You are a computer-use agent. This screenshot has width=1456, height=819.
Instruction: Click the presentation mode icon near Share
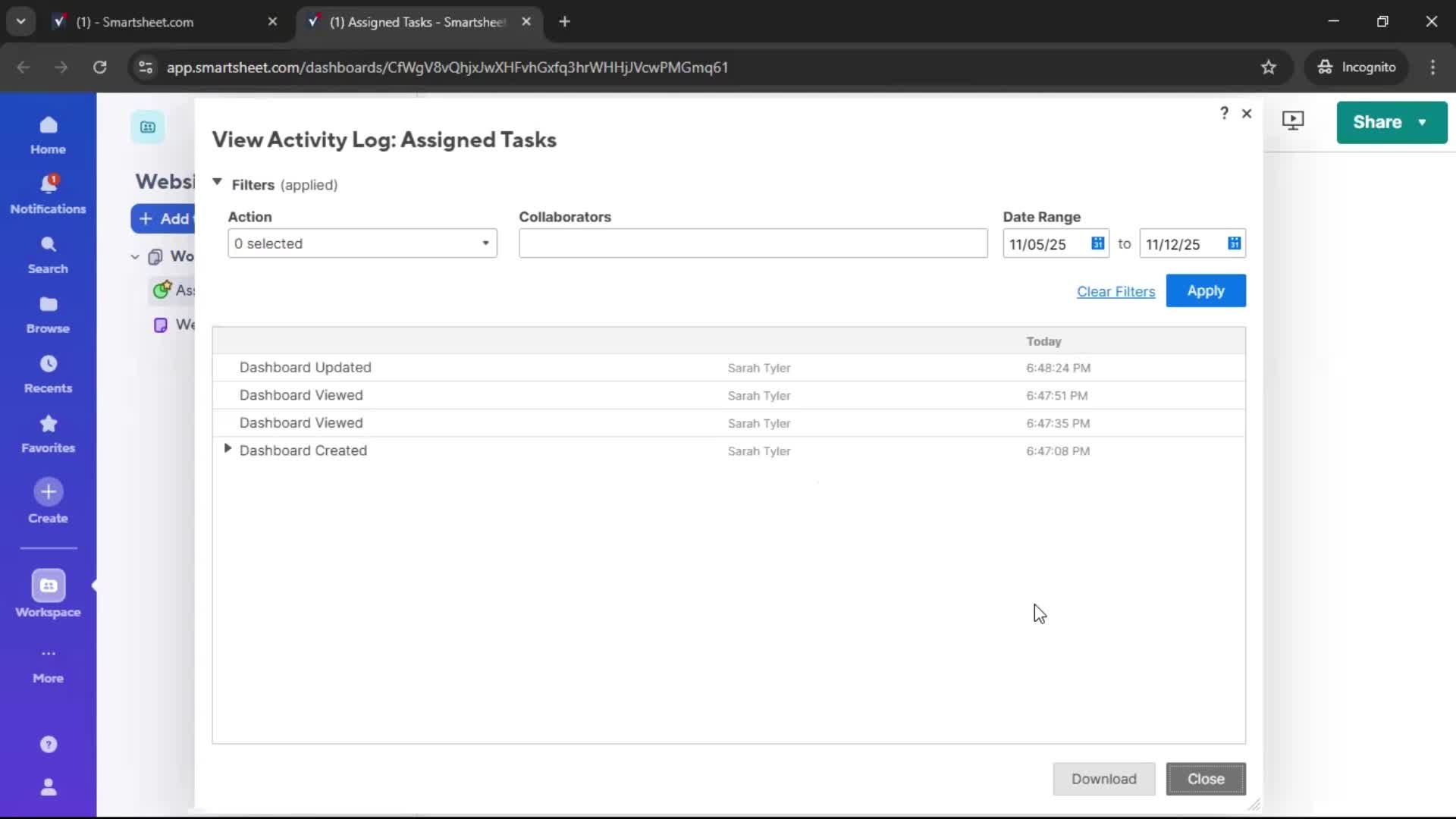1293,121
